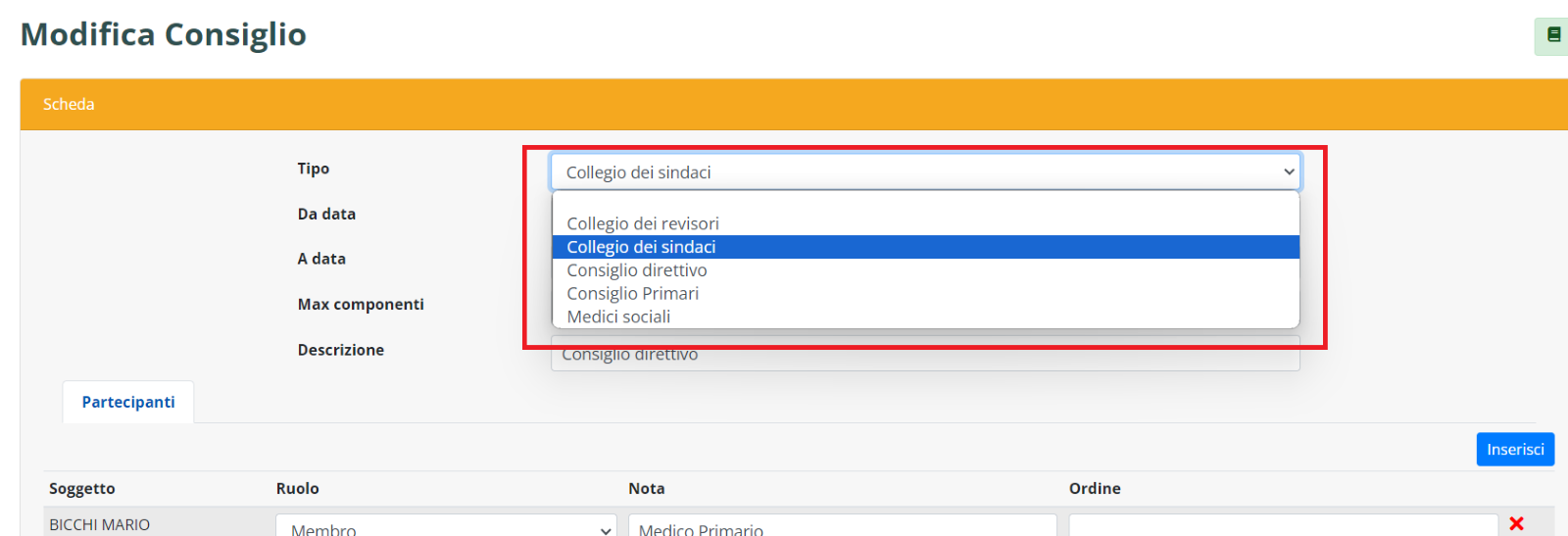Click the Ruolo column header
This screenshot has width=1568, height=536.
tap(298, 488)
